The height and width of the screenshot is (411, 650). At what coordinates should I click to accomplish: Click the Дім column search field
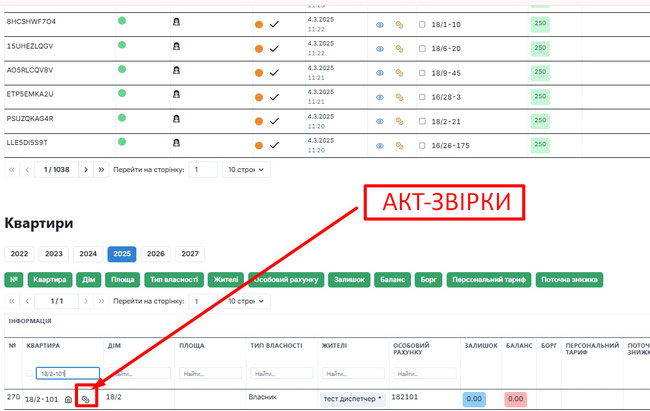139,373
